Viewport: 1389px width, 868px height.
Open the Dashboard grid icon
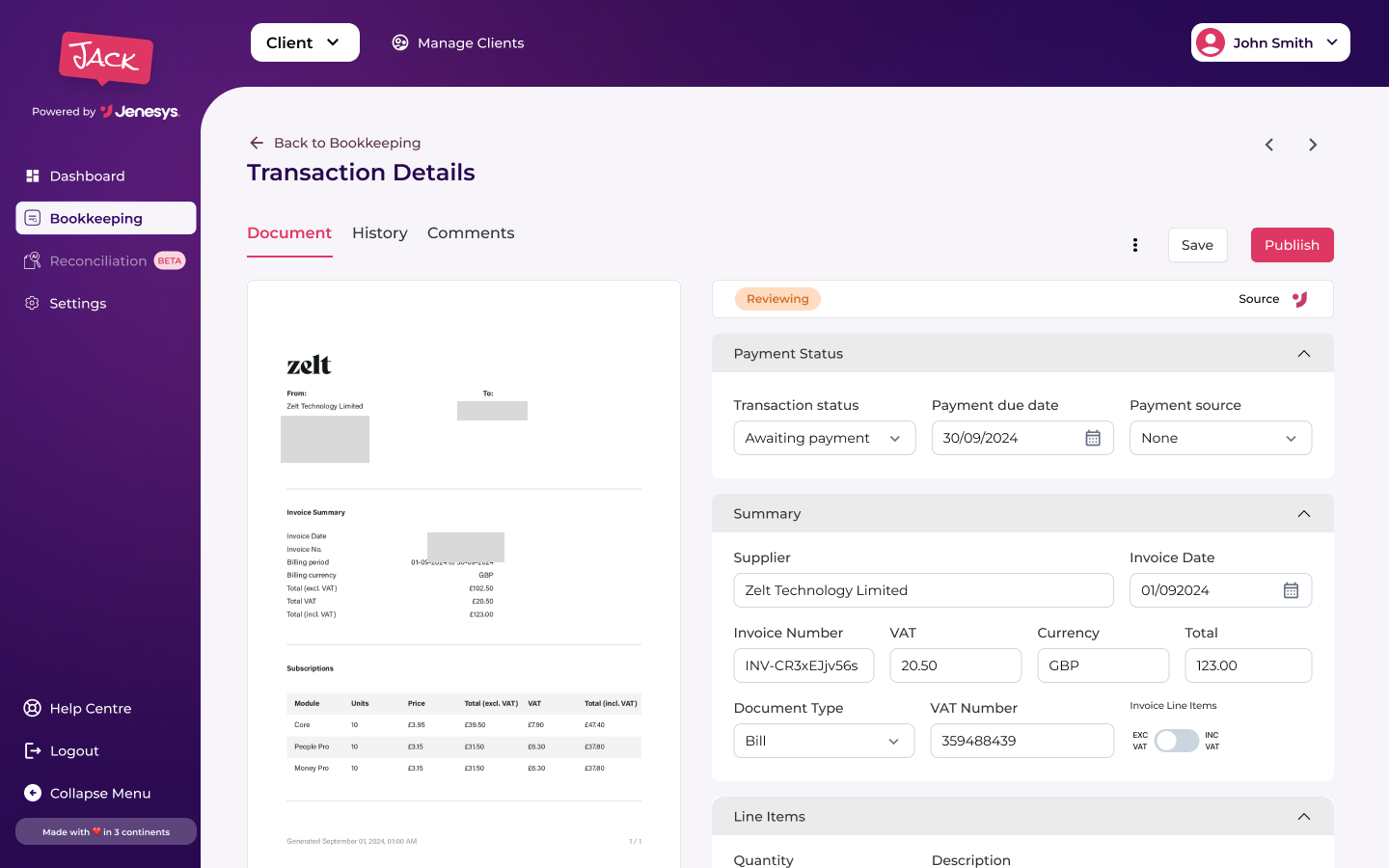coord(32,176)
